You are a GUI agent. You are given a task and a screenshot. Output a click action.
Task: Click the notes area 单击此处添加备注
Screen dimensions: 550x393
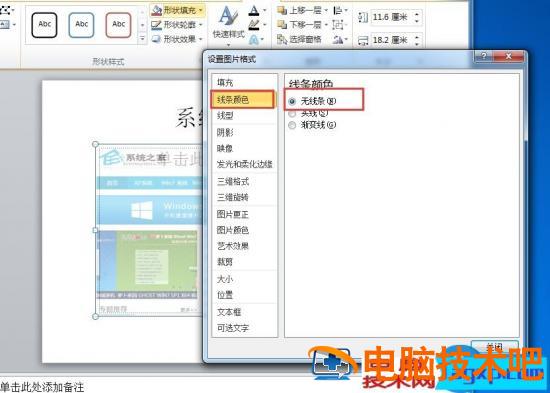[x=42, y=387]
